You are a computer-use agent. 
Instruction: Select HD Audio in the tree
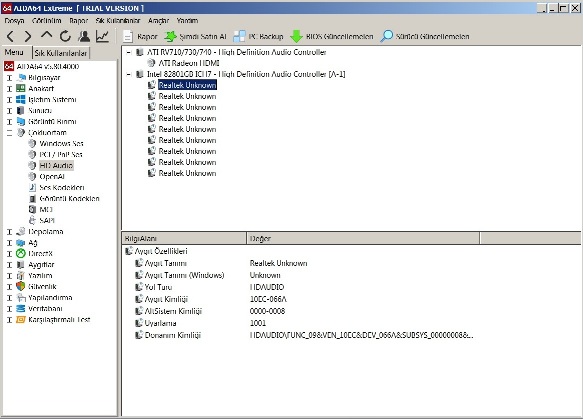[56, 165]
